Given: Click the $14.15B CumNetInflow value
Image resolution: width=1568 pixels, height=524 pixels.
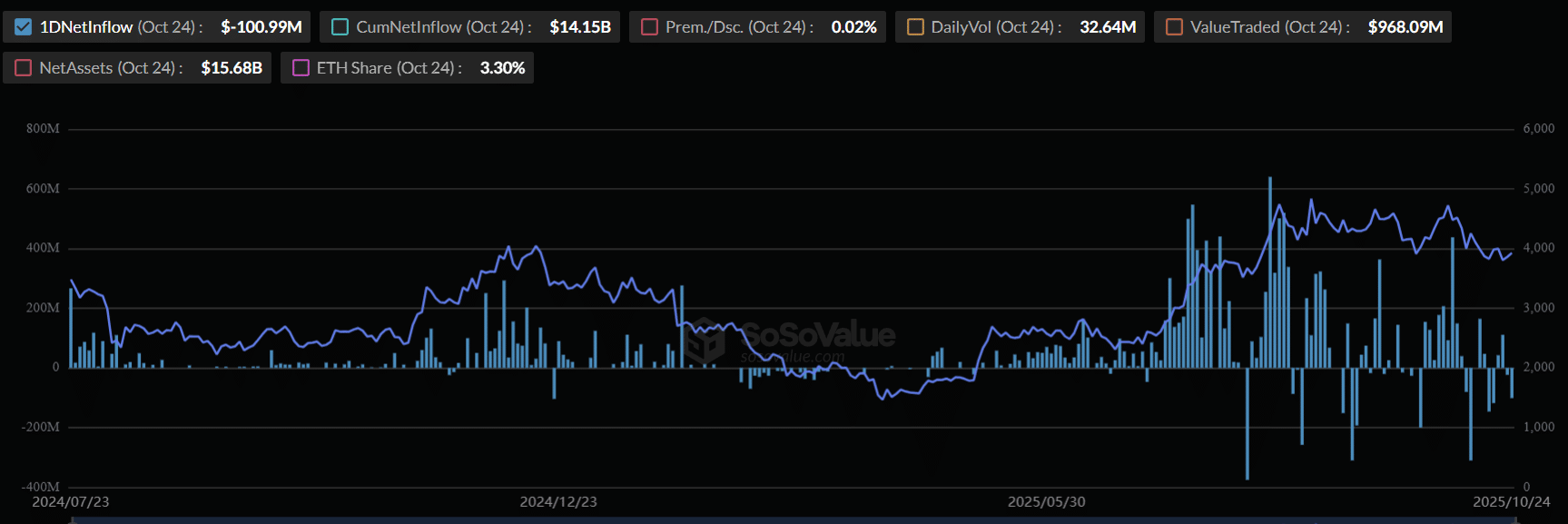Looking at the screenshot, I should coord(580,27).
